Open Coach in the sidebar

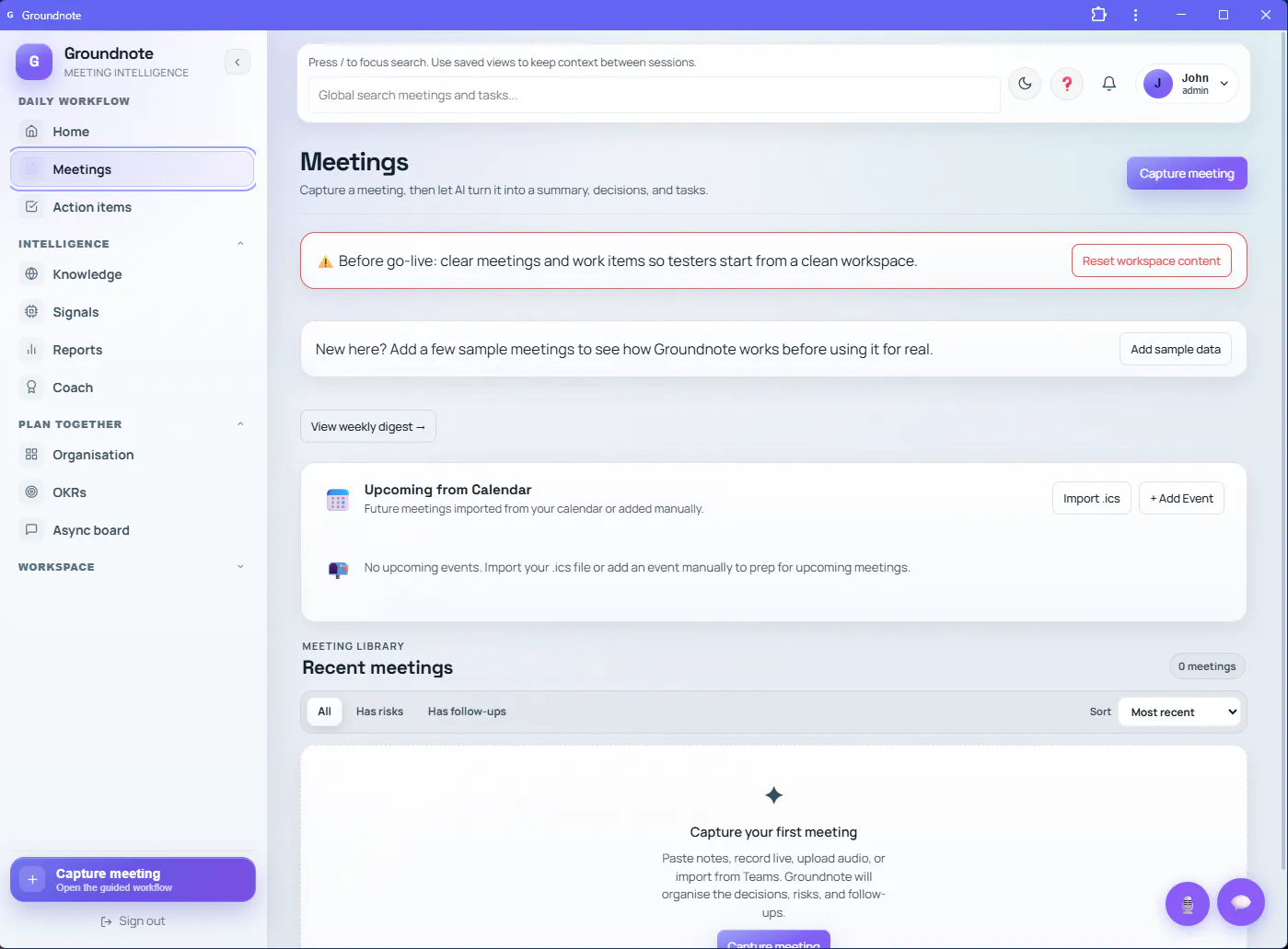pyautogui.click(x=133, y=388)
